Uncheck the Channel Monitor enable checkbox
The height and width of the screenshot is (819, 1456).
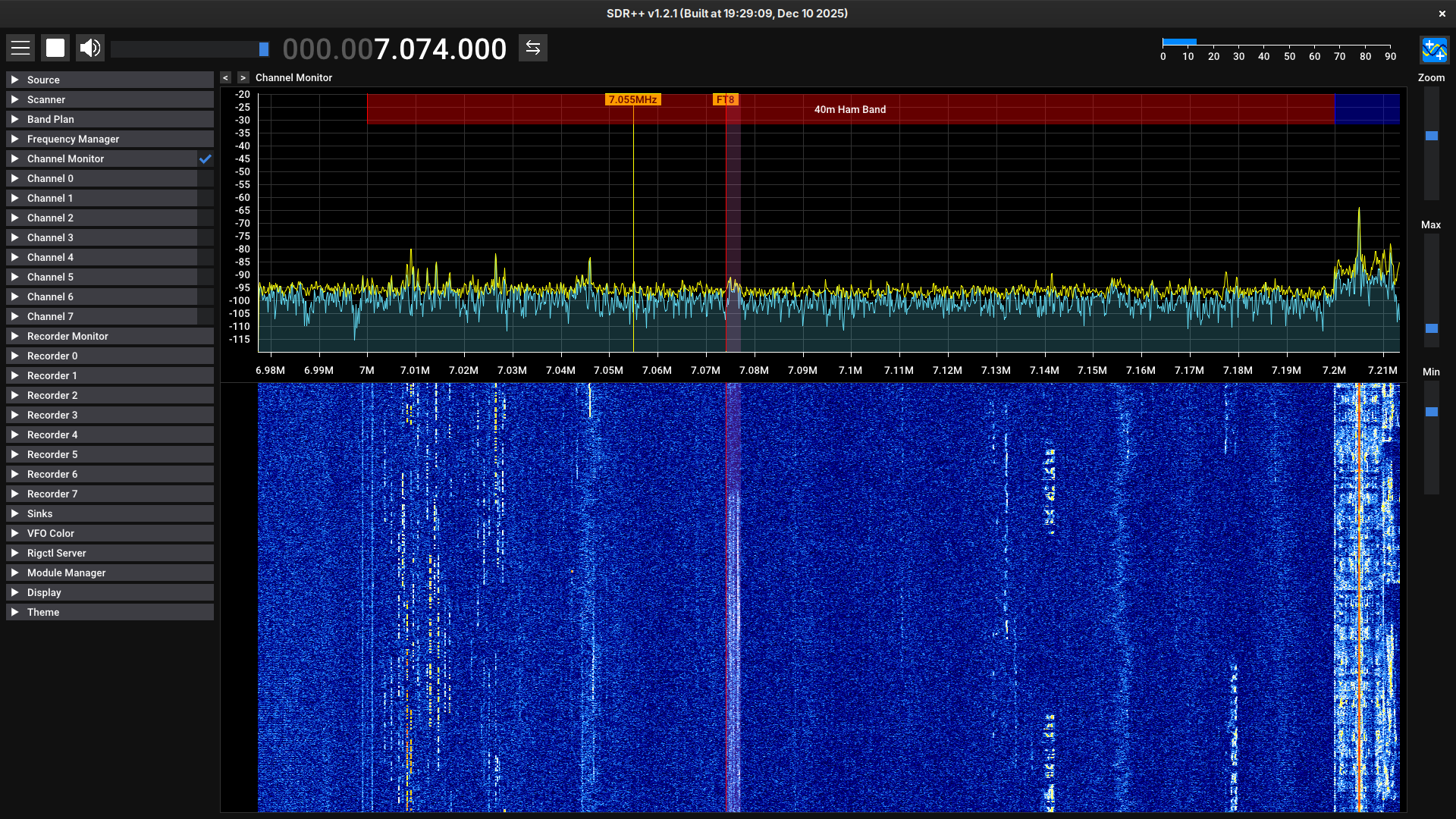point(206,158)
